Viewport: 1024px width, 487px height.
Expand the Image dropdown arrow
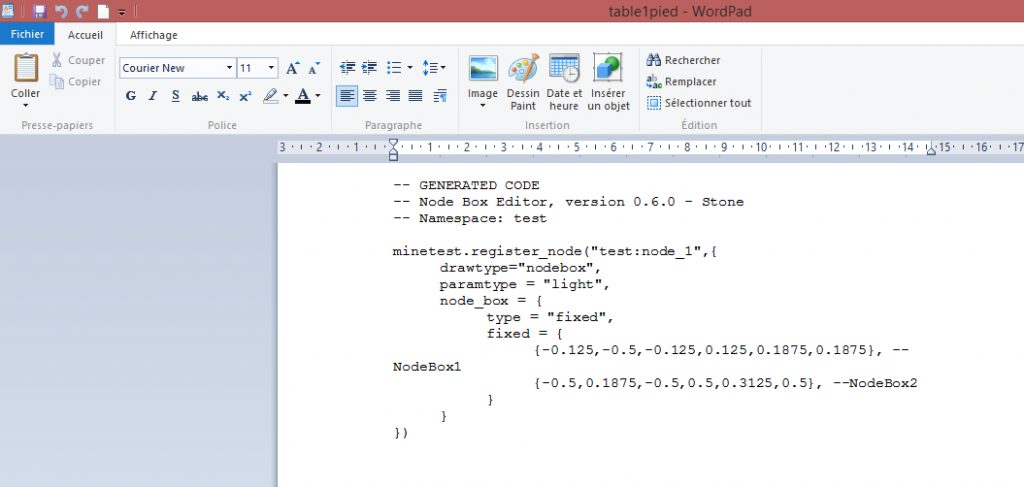(483, 105)
